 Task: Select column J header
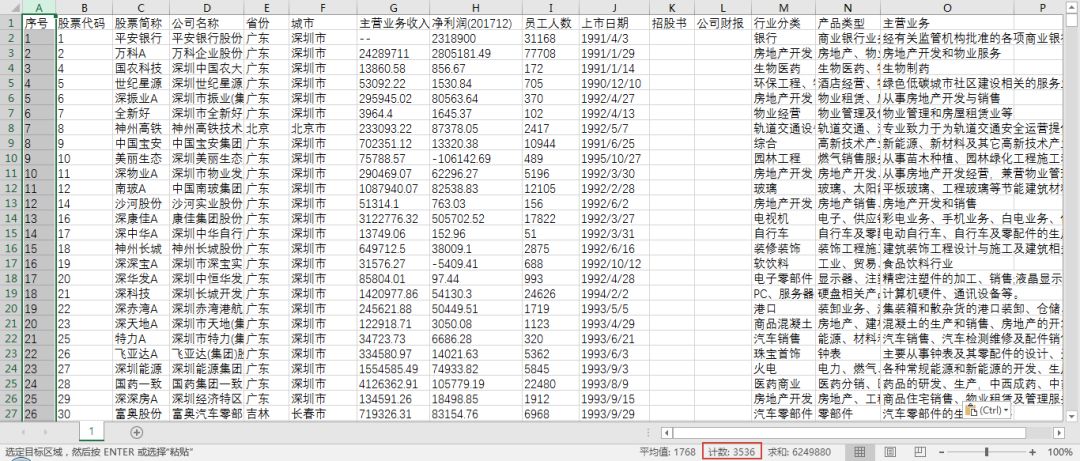coord(613,7)
